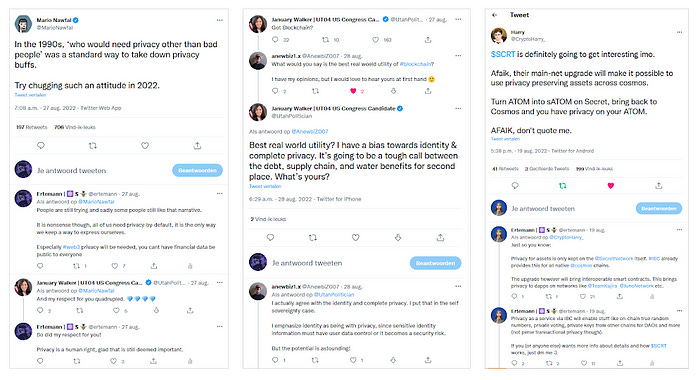This screenshot has width=700, height=380.
Task: Open Mario Nawfal's profile avatar
Action: click(x=23, y=24)
